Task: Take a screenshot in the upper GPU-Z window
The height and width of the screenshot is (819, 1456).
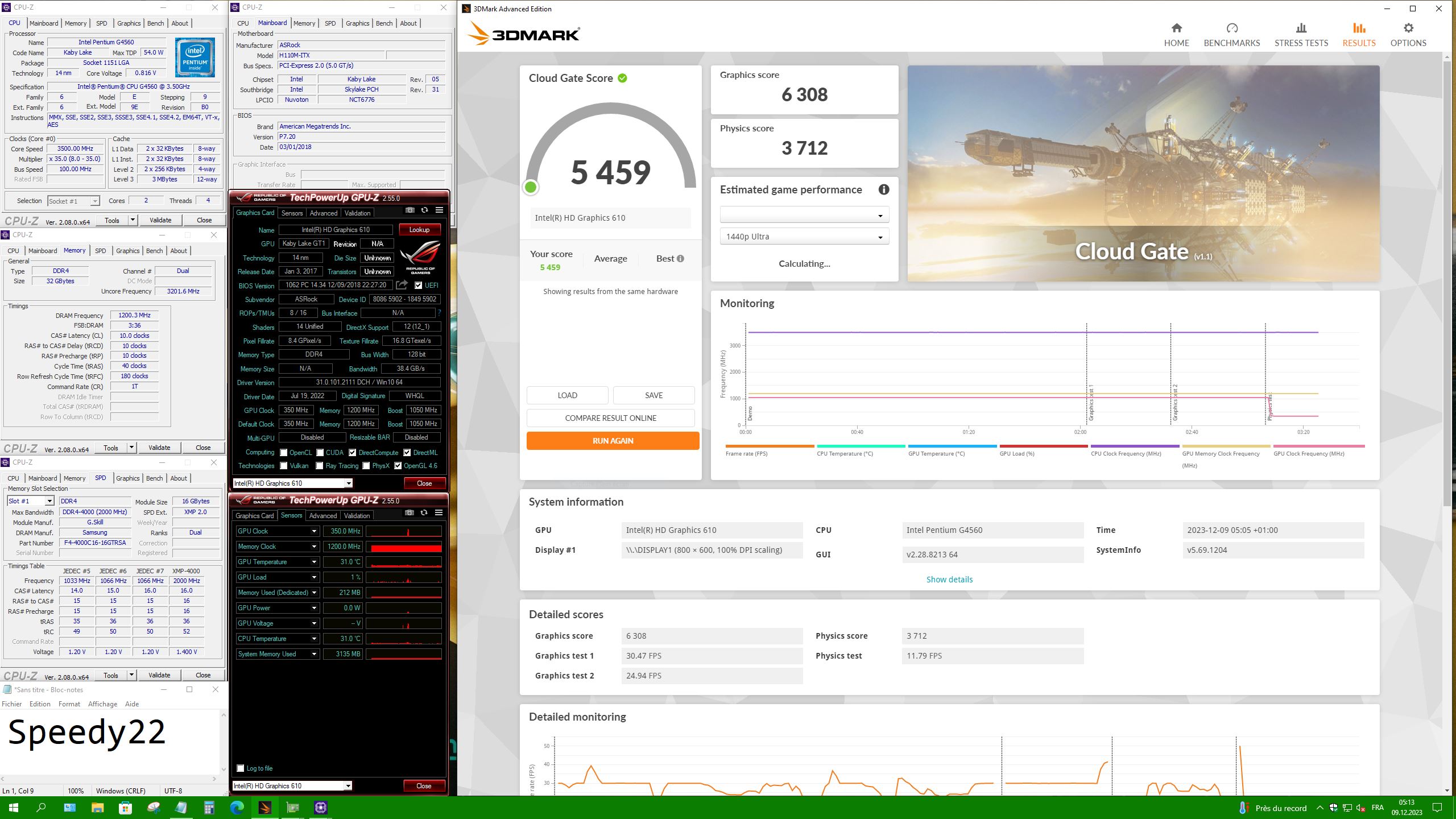Action: coord(409,210)
